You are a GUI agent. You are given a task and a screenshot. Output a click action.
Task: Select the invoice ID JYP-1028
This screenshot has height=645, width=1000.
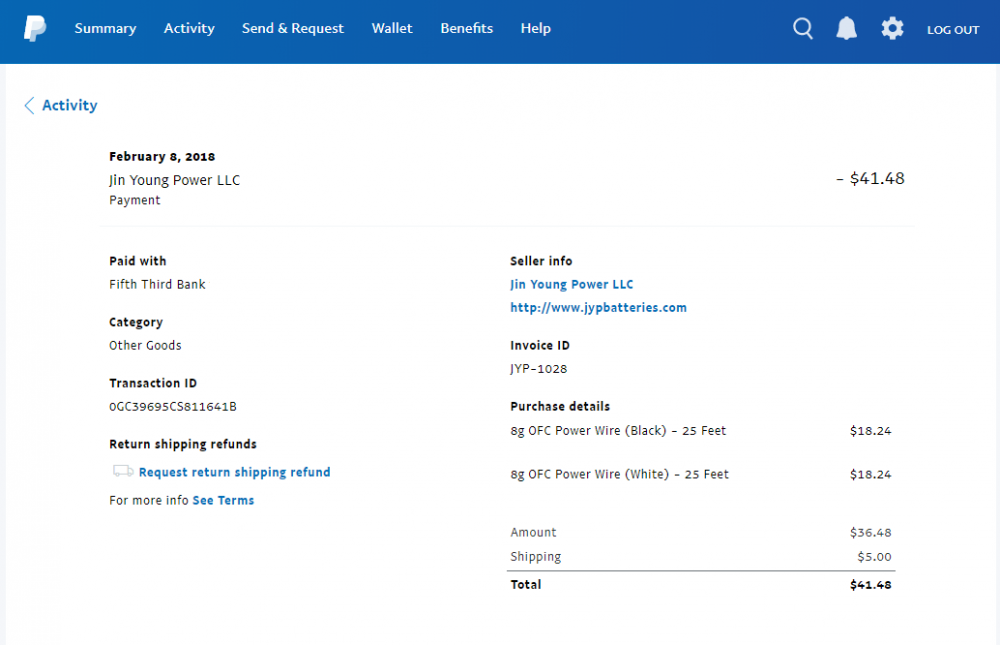(538, 369)
